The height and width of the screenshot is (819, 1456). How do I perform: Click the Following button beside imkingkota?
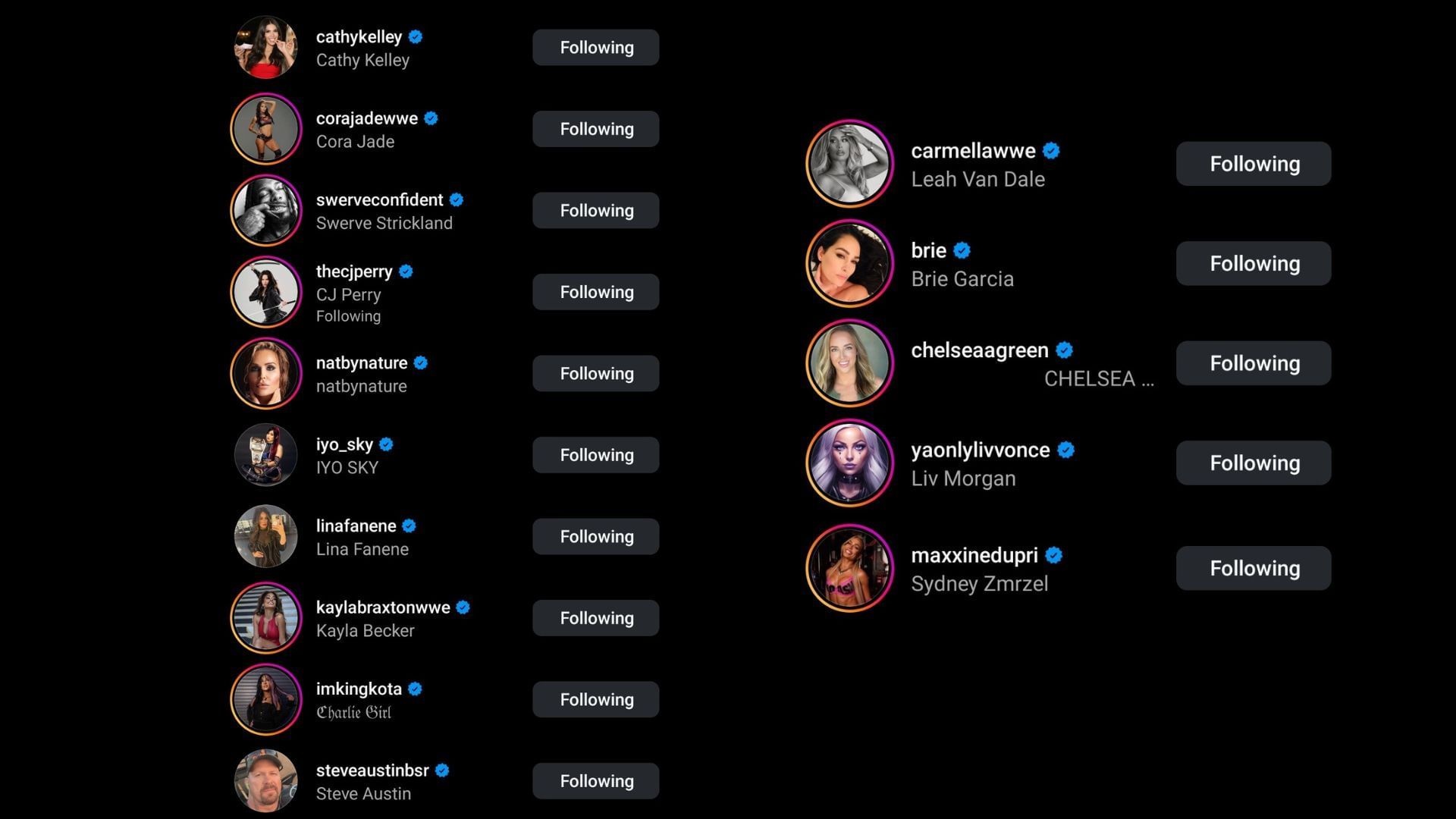(x=596, y=700)
